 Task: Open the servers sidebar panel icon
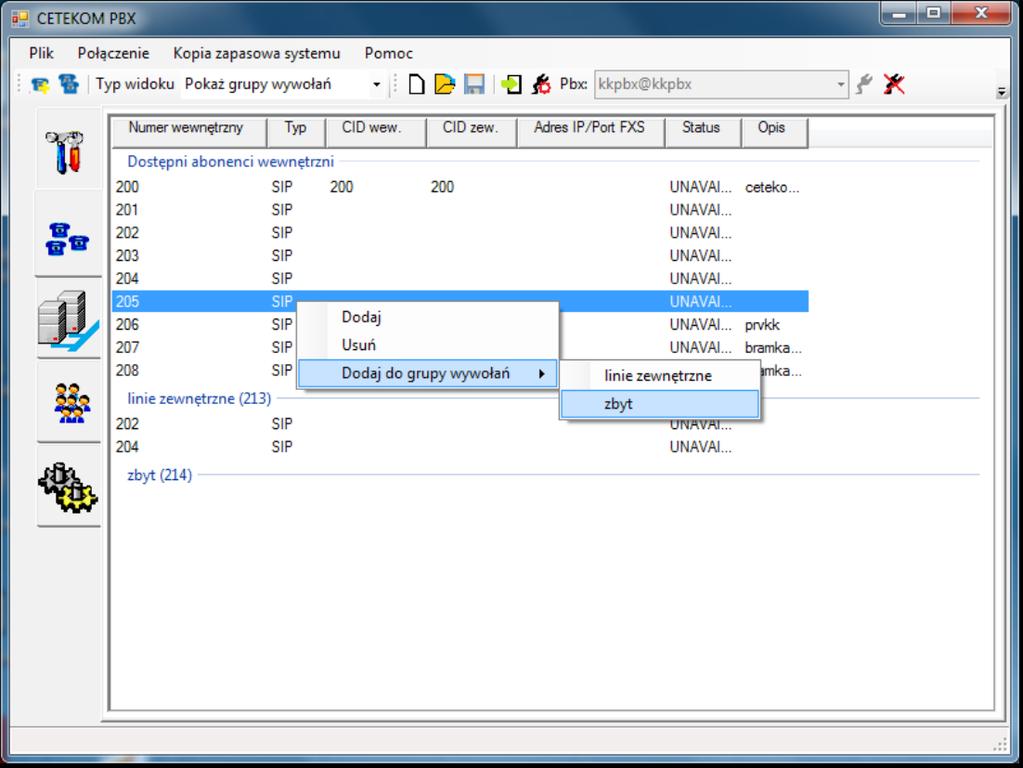(x=67, y=321)
